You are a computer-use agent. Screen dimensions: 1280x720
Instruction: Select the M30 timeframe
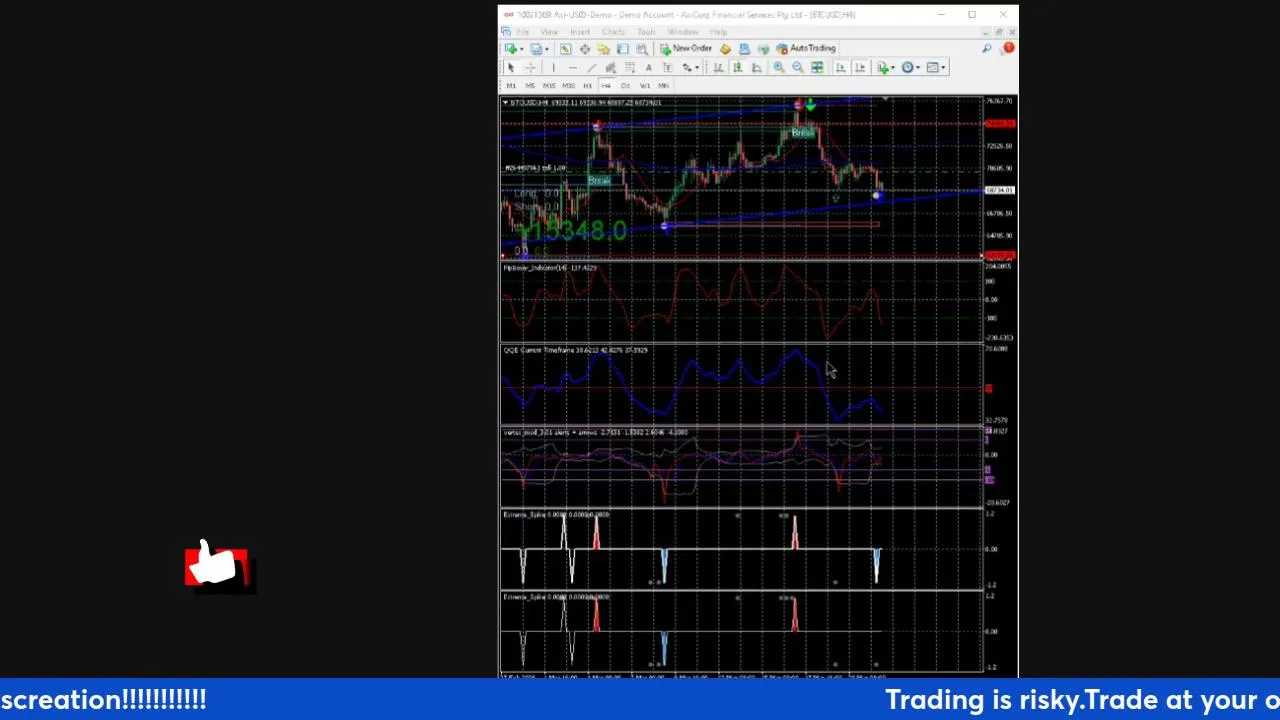click(x=568, y=86)
